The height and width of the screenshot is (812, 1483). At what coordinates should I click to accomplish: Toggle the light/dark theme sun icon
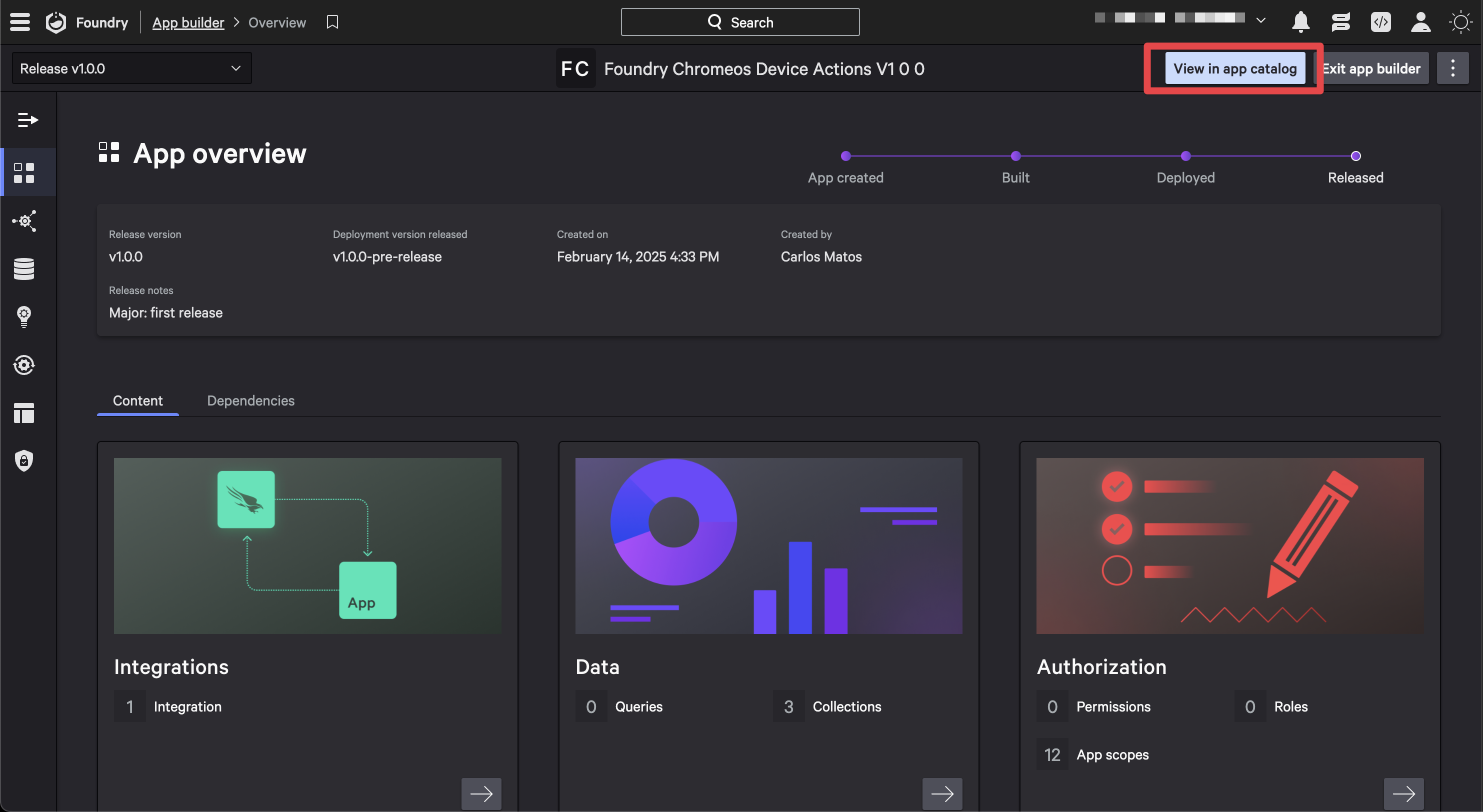(1460, 22)
